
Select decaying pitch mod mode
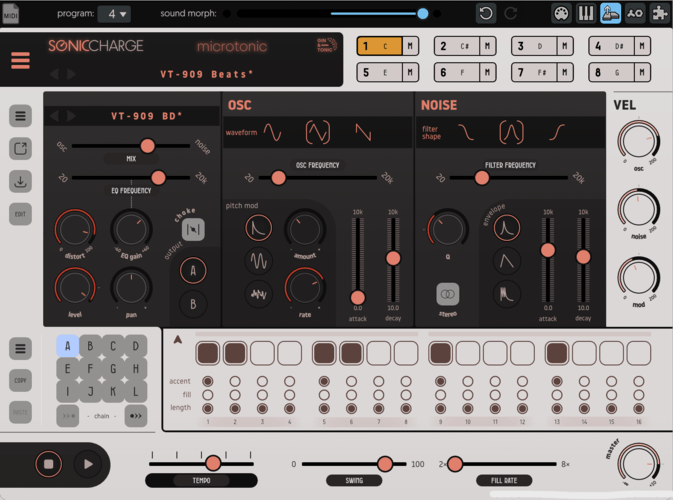click(x=258, y=228)
